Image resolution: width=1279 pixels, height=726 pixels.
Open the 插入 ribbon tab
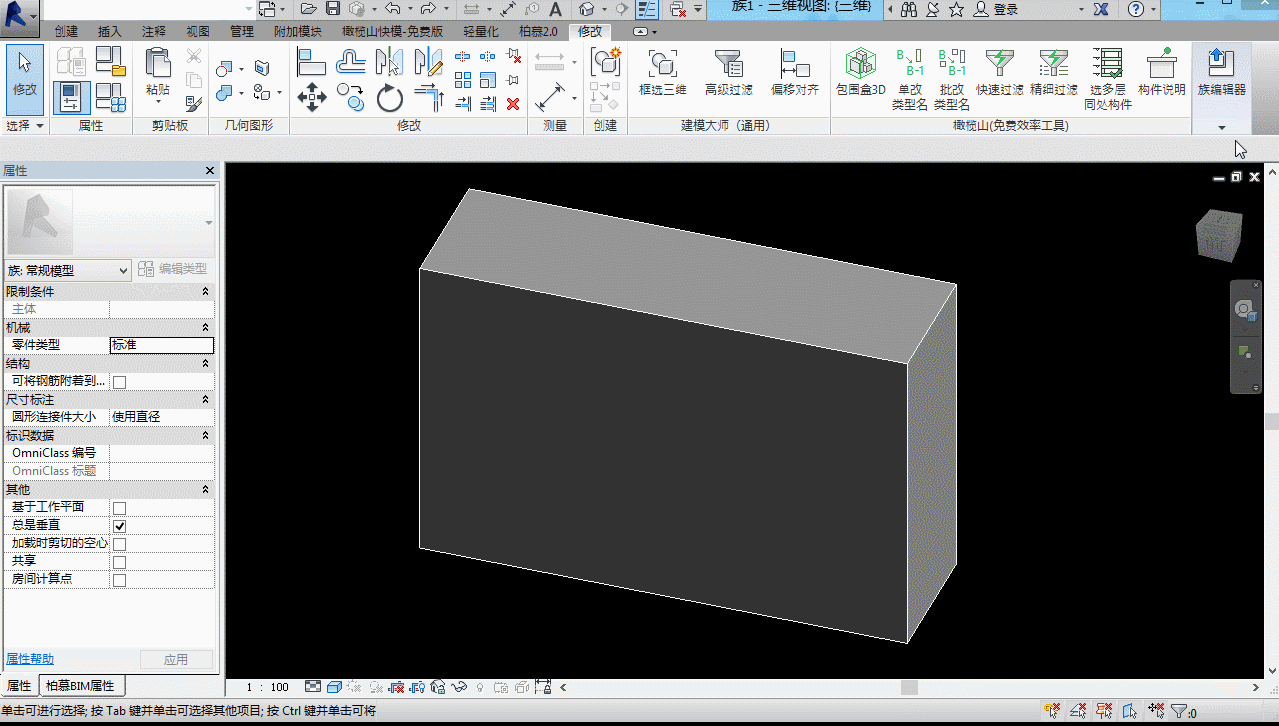coord(109,31)
